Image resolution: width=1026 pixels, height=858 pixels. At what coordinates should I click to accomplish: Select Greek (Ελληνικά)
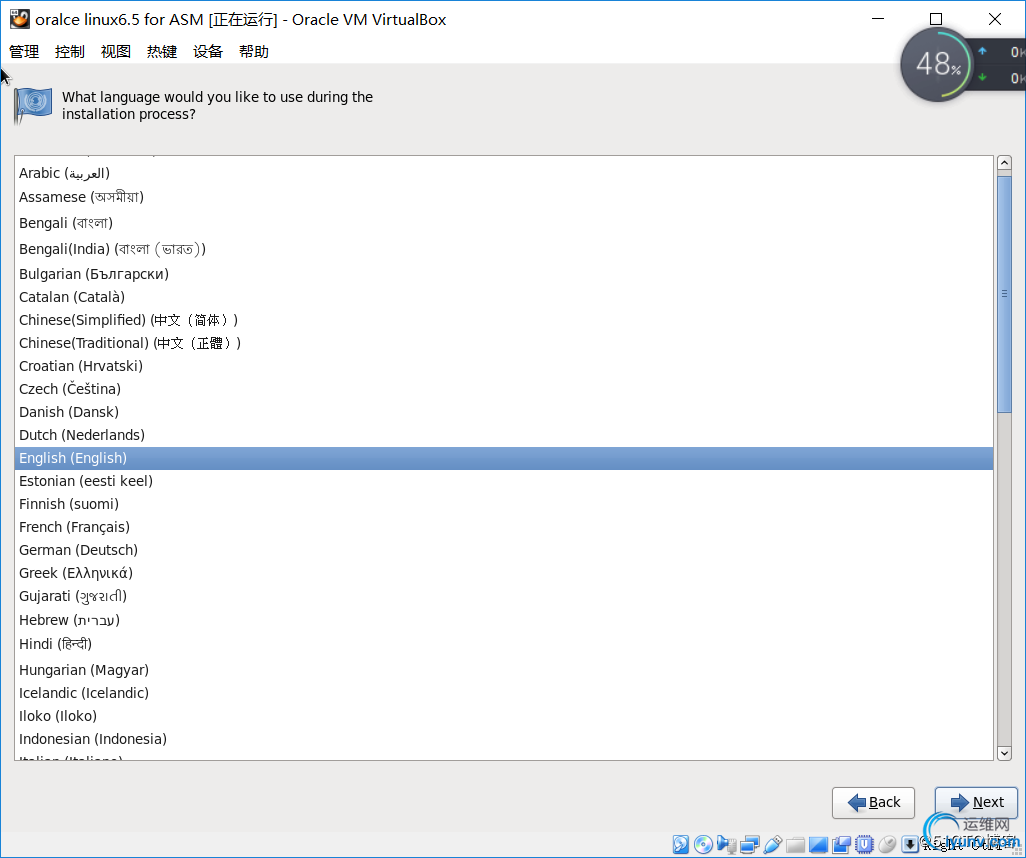504,573
